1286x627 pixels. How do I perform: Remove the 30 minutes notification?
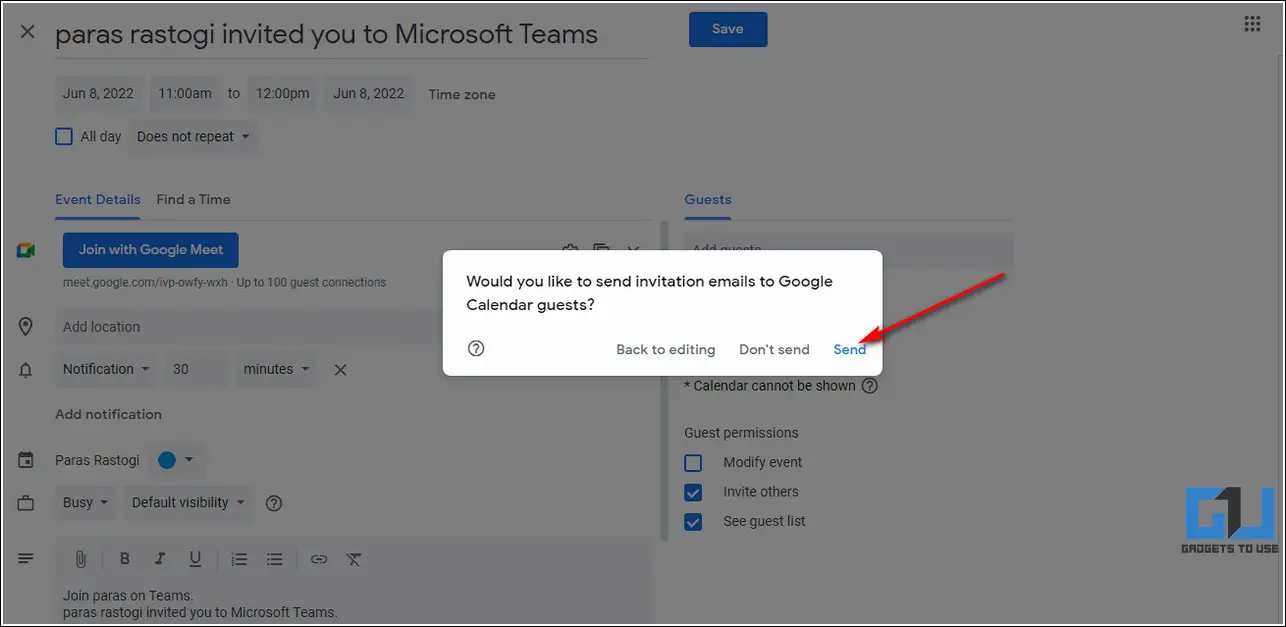point(340,370)
